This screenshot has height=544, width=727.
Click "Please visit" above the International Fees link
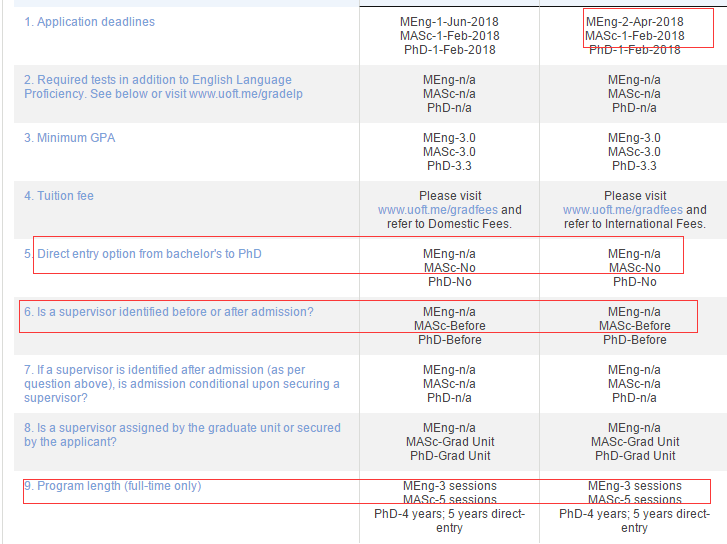tap(634, 196)
